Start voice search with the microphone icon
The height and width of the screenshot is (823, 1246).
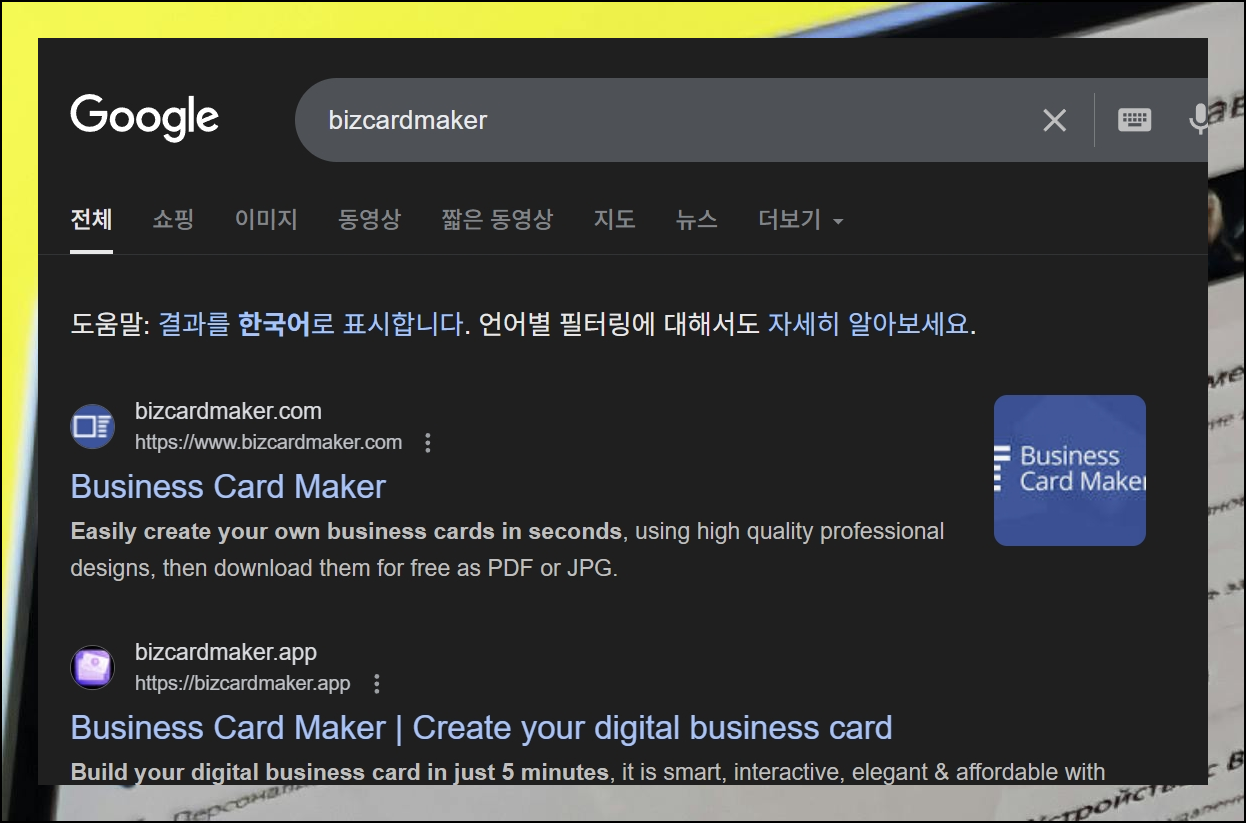pos(1198,120)
